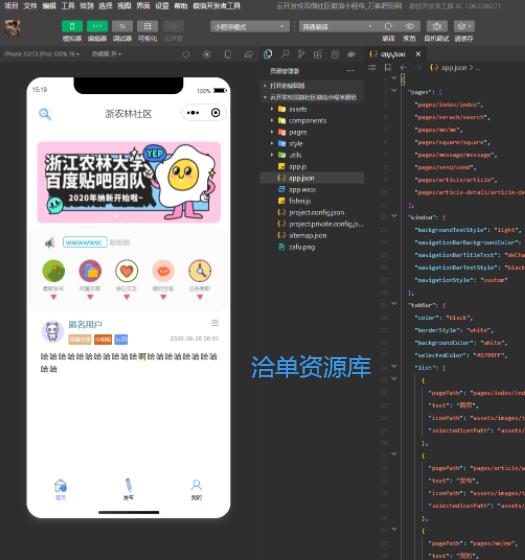Click the user avatar in the toolbar
Viewport: 525px width, 560px height.
(x=12, y=28)
